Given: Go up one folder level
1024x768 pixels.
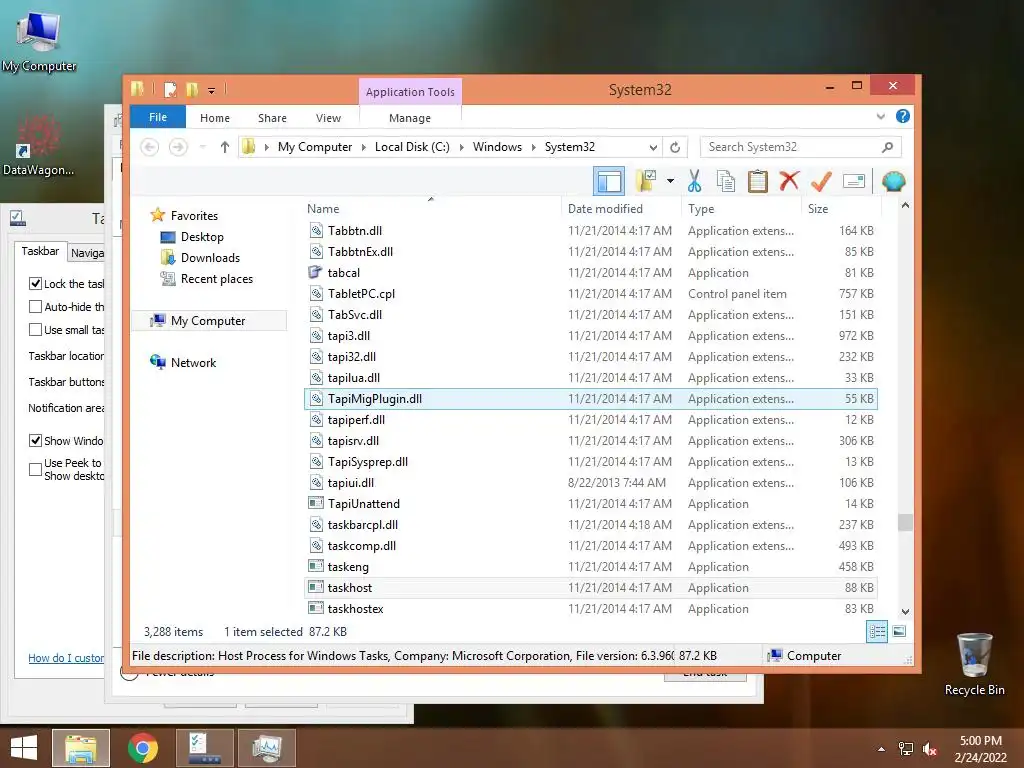Looking at the screenshot, I should click(x=225, y=147).
